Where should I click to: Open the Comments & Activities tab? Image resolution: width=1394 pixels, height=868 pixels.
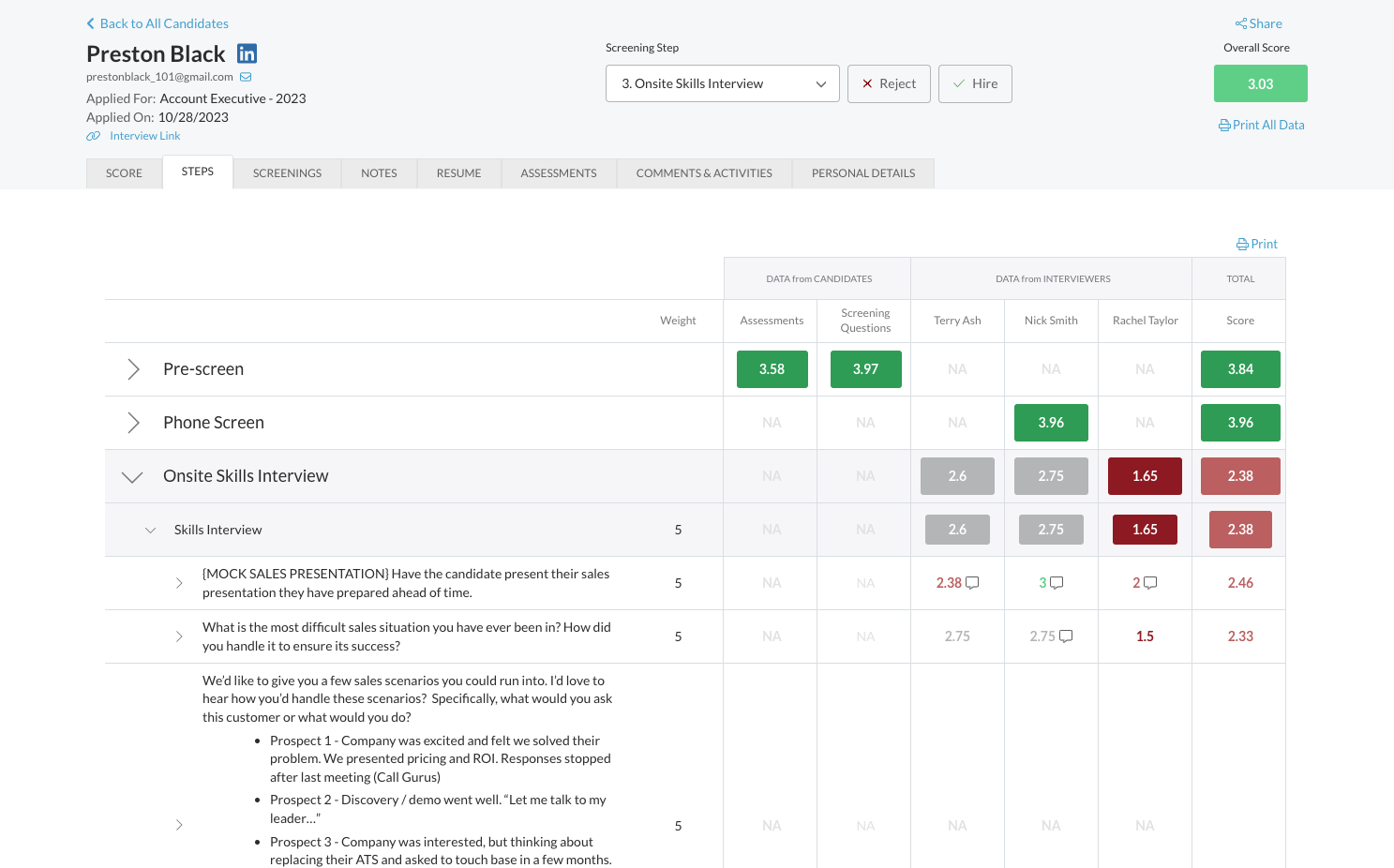pos(704,173)
